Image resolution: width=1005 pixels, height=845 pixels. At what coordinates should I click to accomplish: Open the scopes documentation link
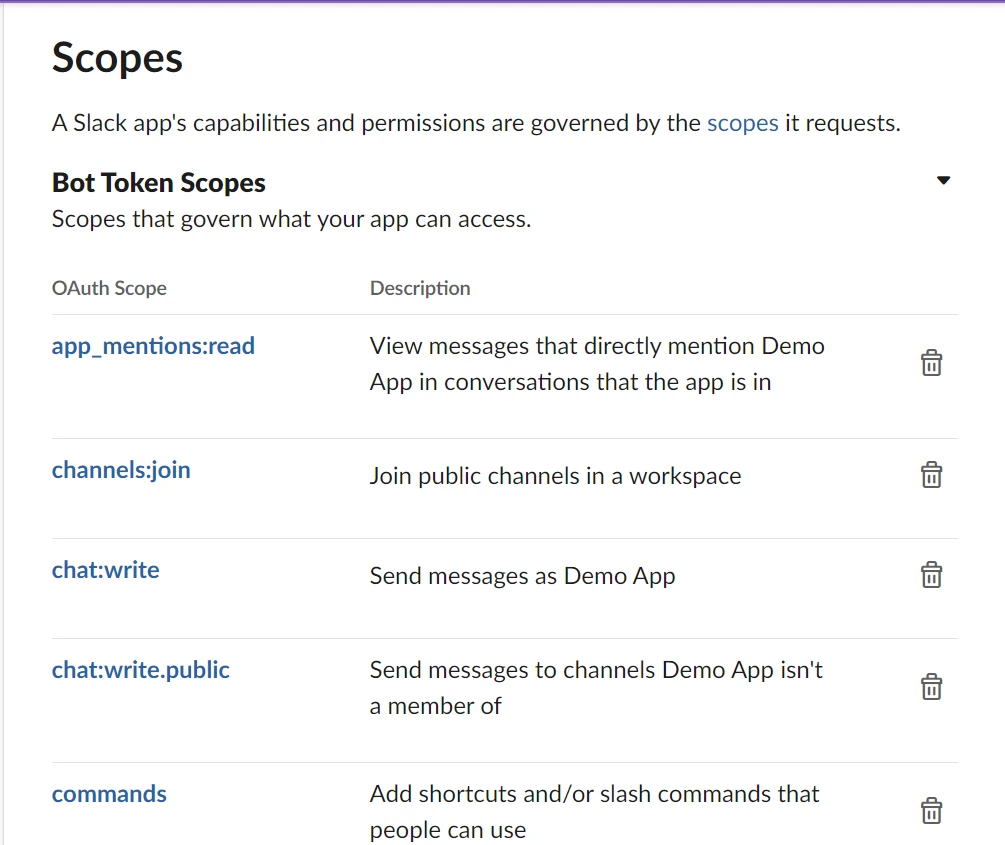tap(742, 124)
